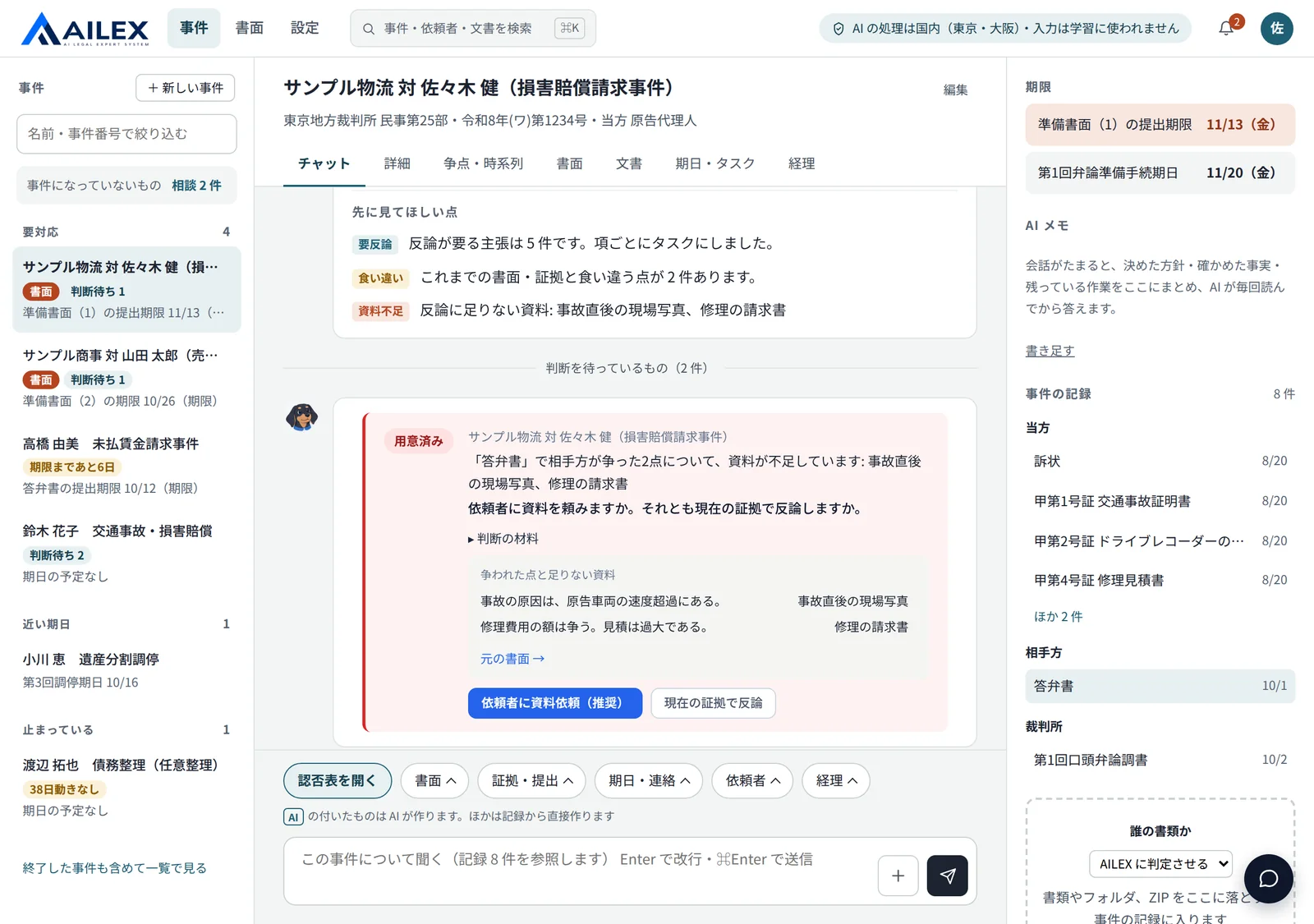Click the 依頼者に資料依頼（推奨） button
The width and height of the screenshot is (1314, 924).
tap(555, 703)
